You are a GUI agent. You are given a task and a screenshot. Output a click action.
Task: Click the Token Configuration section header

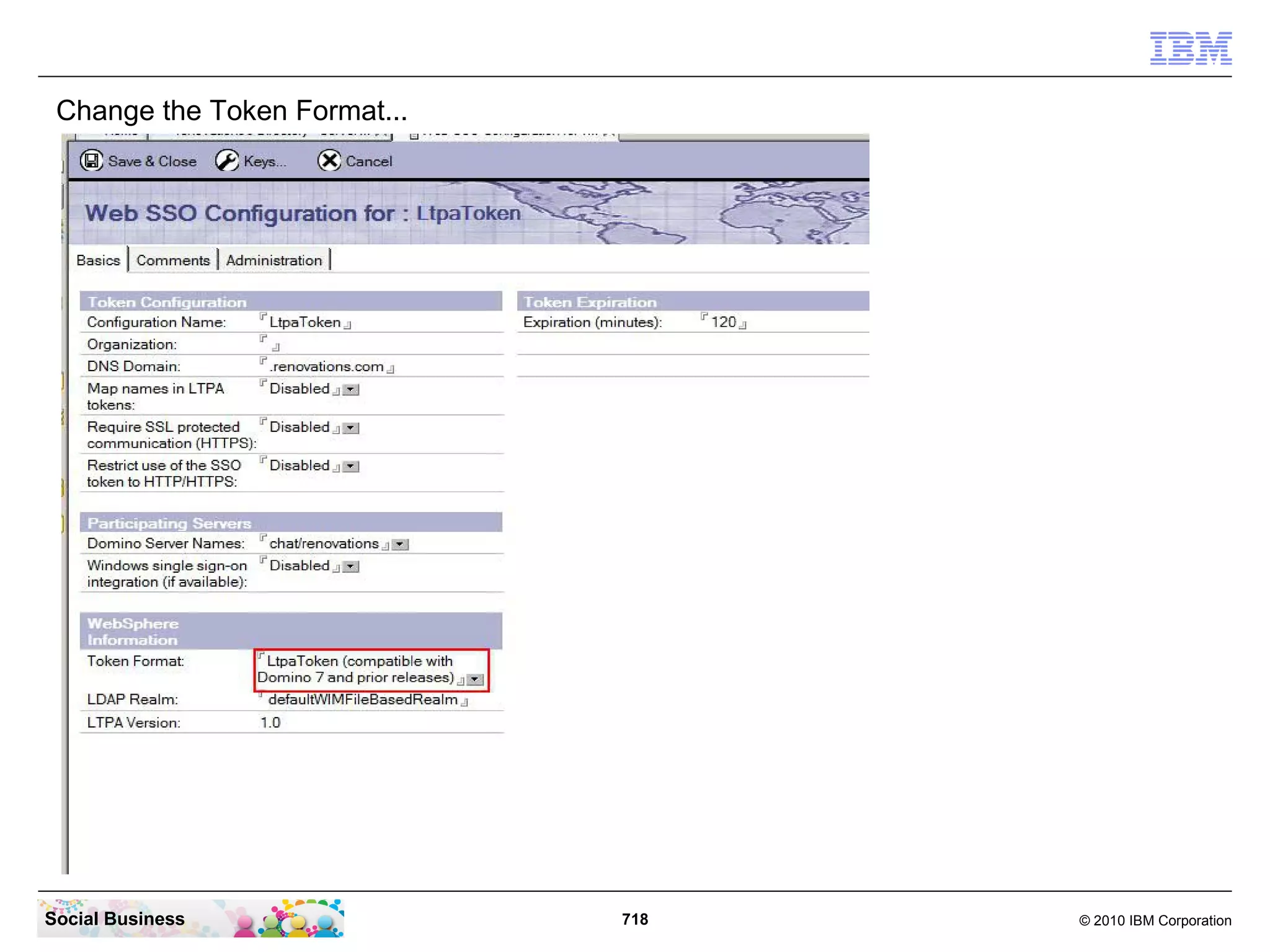point(291,302)
